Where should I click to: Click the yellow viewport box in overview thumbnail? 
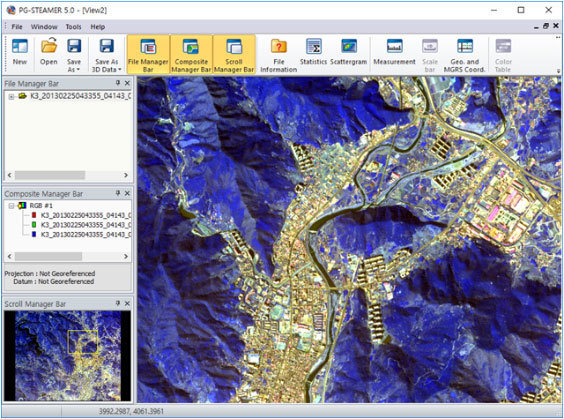[x=83, y=342]
